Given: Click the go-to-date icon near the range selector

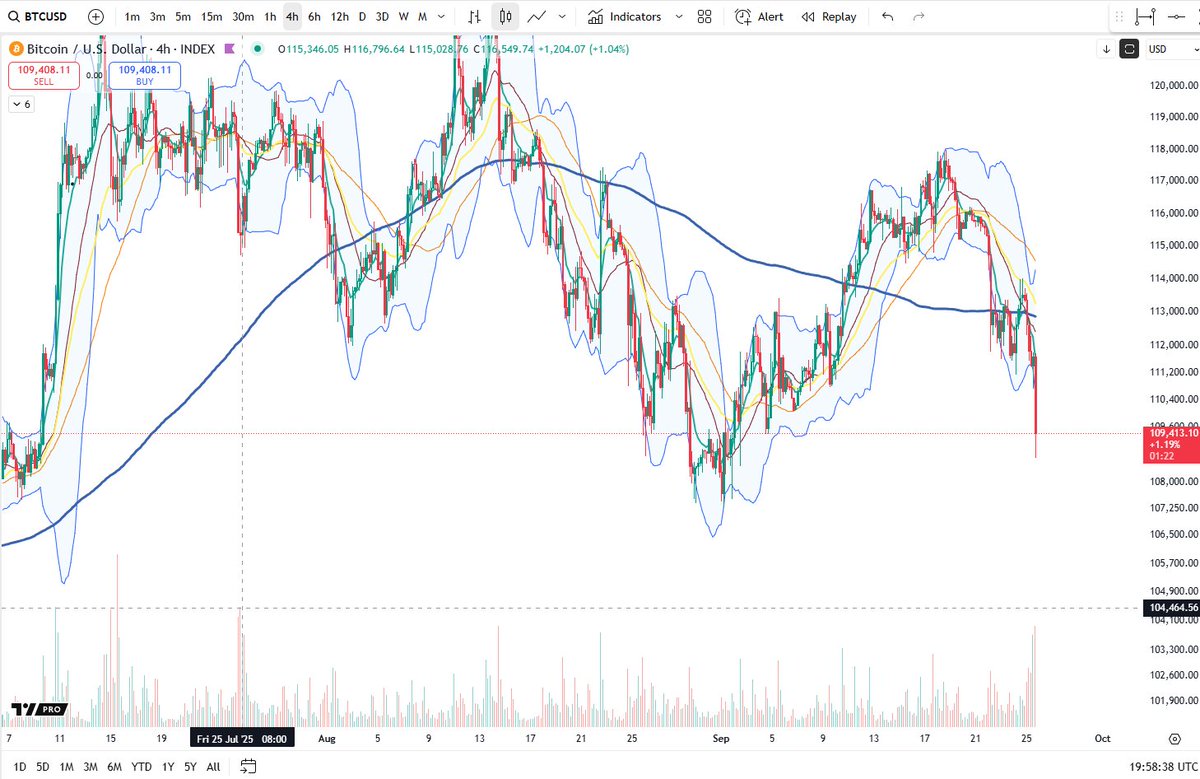Looking at the screenshot, I should [247, 764].
